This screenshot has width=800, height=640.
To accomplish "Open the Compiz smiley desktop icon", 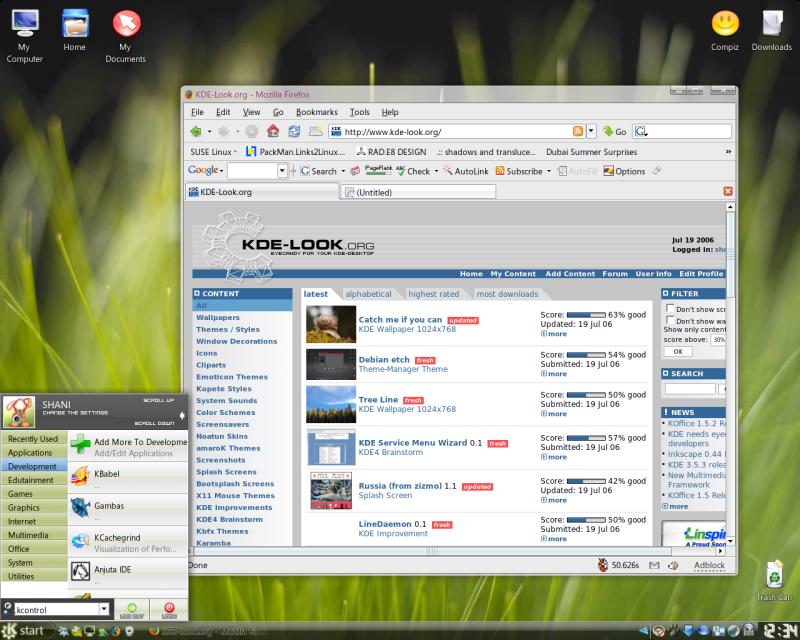I will 725,31.
